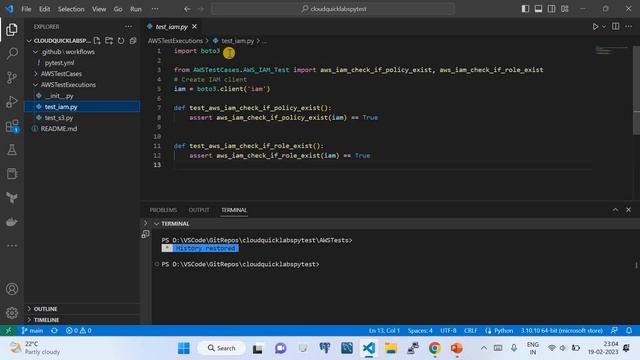This screenshot has height=360, width=640.
Task: Open the Go menu
Action: tap(118, 9)
